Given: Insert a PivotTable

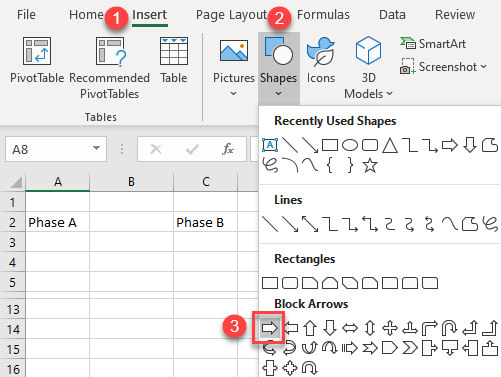Looking at the screenshot, I should [x=37, y=60].
